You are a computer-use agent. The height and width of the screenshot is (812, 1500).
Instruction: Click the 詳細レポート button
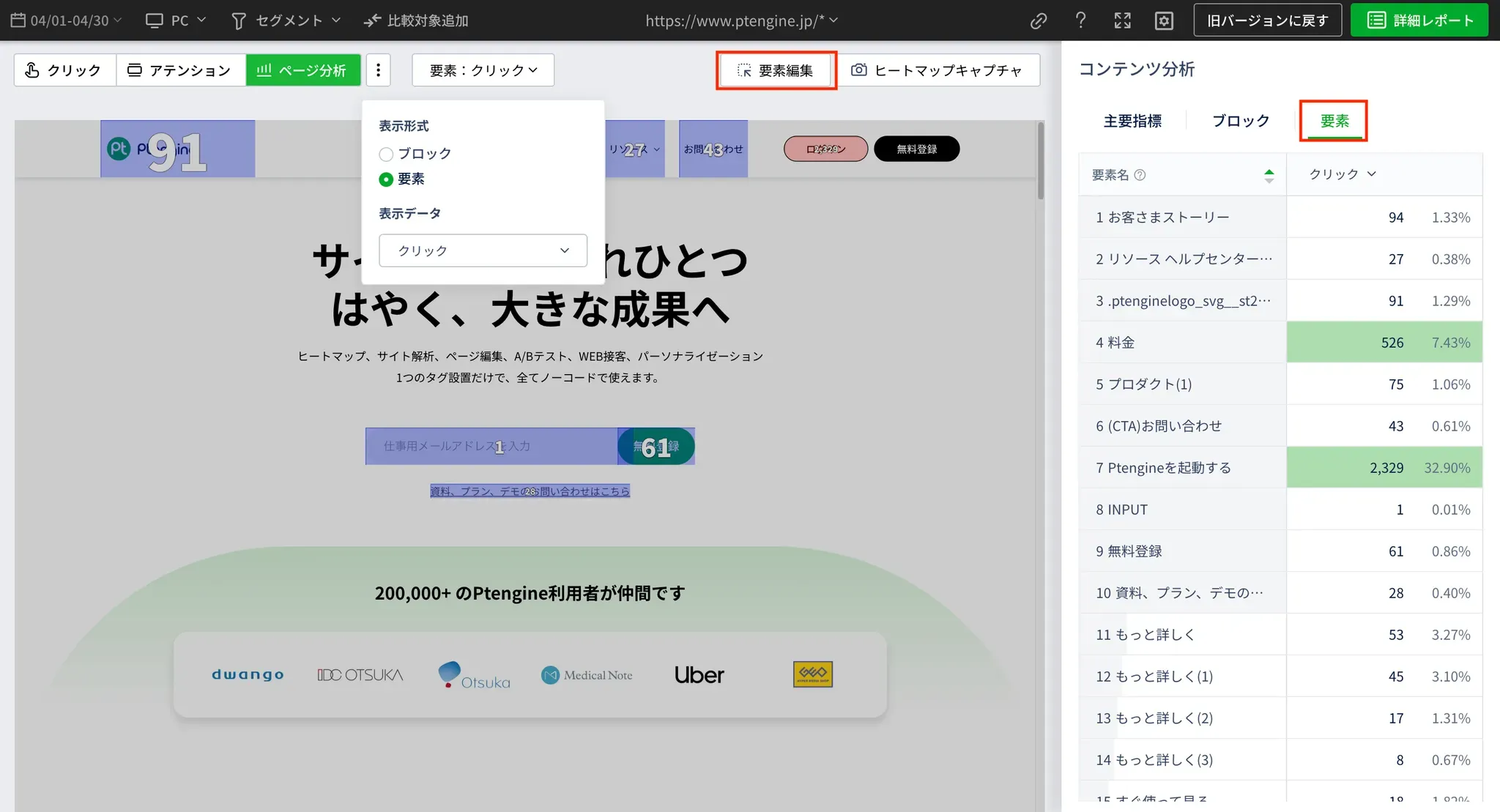[x=1419, y=21]
